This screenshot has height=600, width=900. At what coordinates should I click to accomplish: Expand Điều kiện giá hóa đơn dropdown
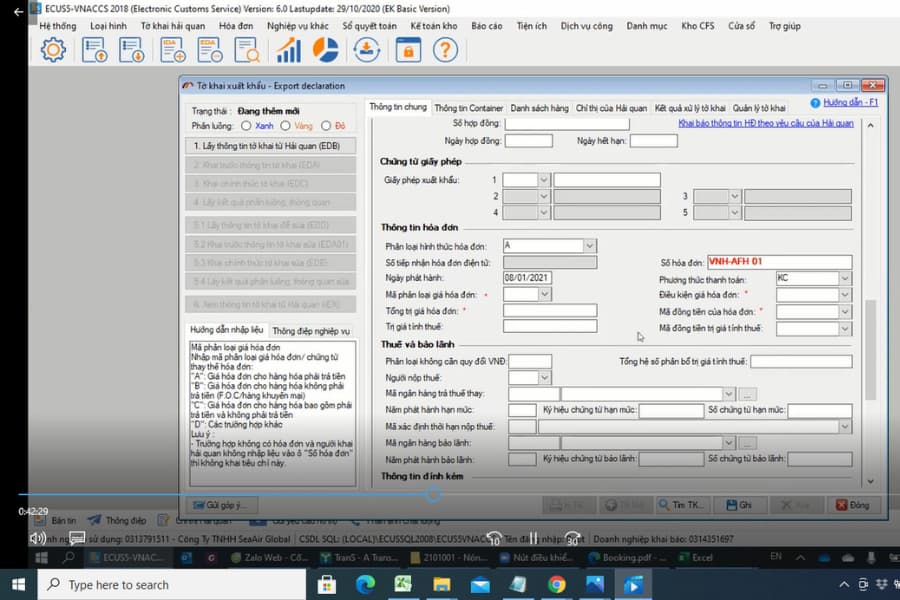tap(845, 295)
